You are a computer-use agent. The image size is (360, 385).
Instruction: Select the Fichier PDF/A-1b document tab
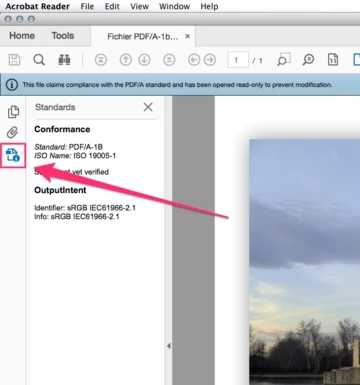pos(143,36)
